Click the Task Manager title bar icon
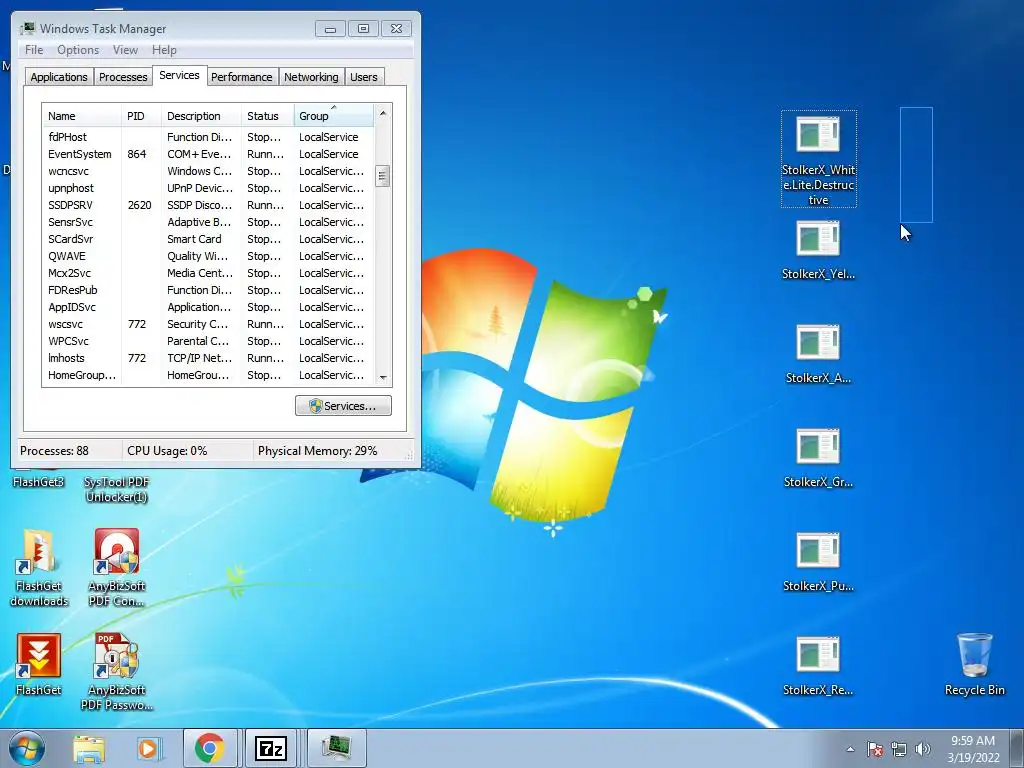Screen dimensions: 1024x768 point(27,28)
